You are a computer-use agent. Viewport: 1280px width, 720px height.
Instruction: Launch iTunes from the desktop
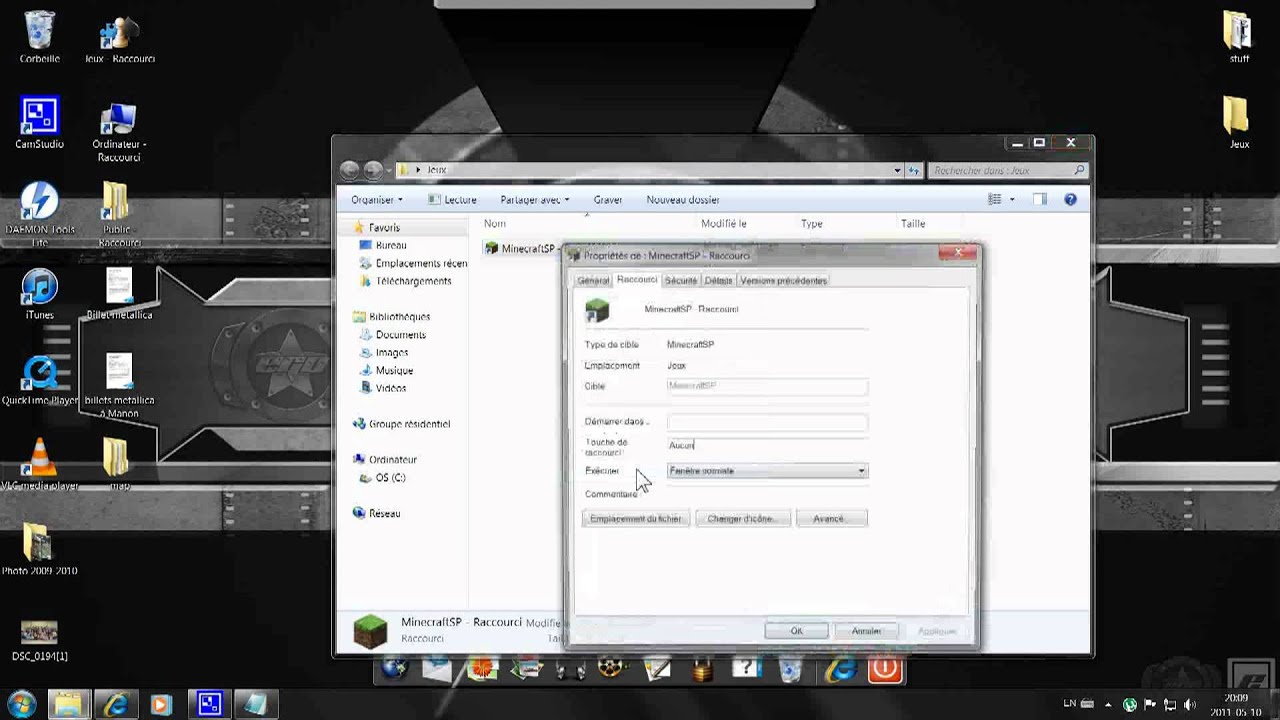point(39,294)
